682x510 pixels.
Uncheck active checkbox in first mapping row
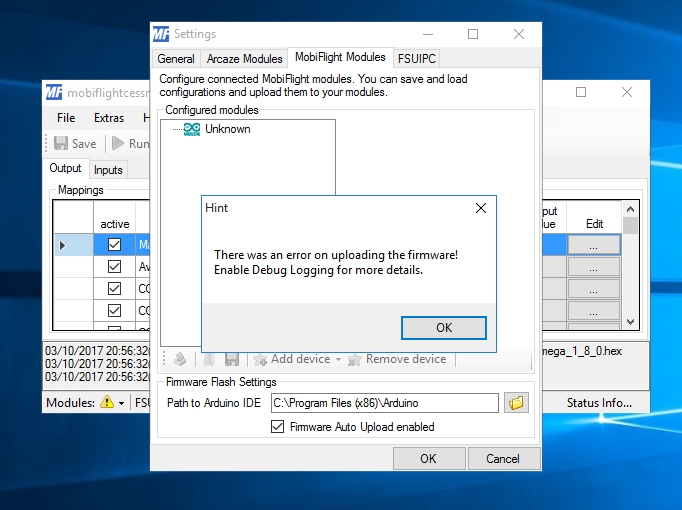[114, 245]
